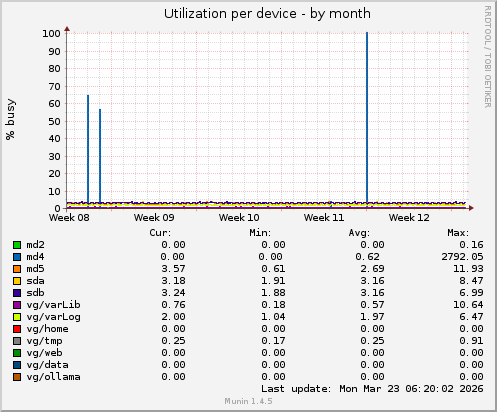Click the sda max value 8.47
Viewport: 497px width, 412px height.
[x=471, y=281]
